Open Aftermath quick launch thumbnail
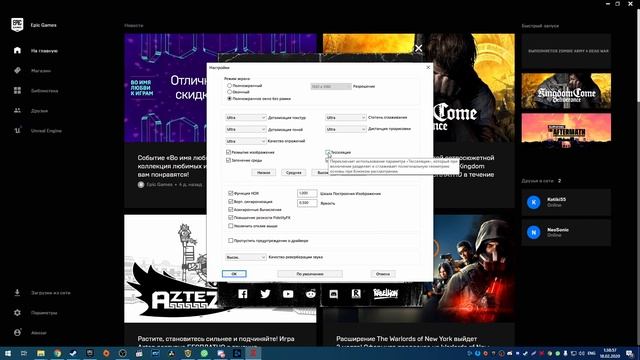 point(566,131)
